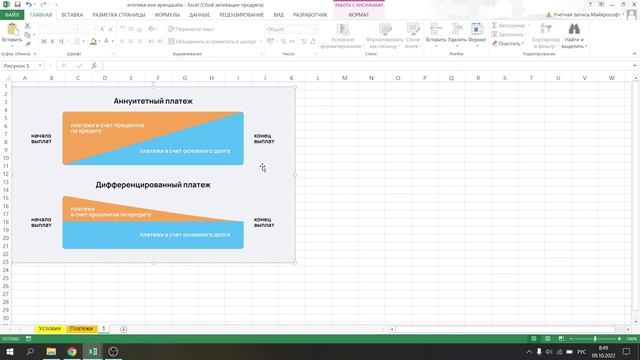Image resolution: width=640 pixels, height=360 pixels.
Task: Toggle Bold (Ж) formatting
Action: [44, 41]
